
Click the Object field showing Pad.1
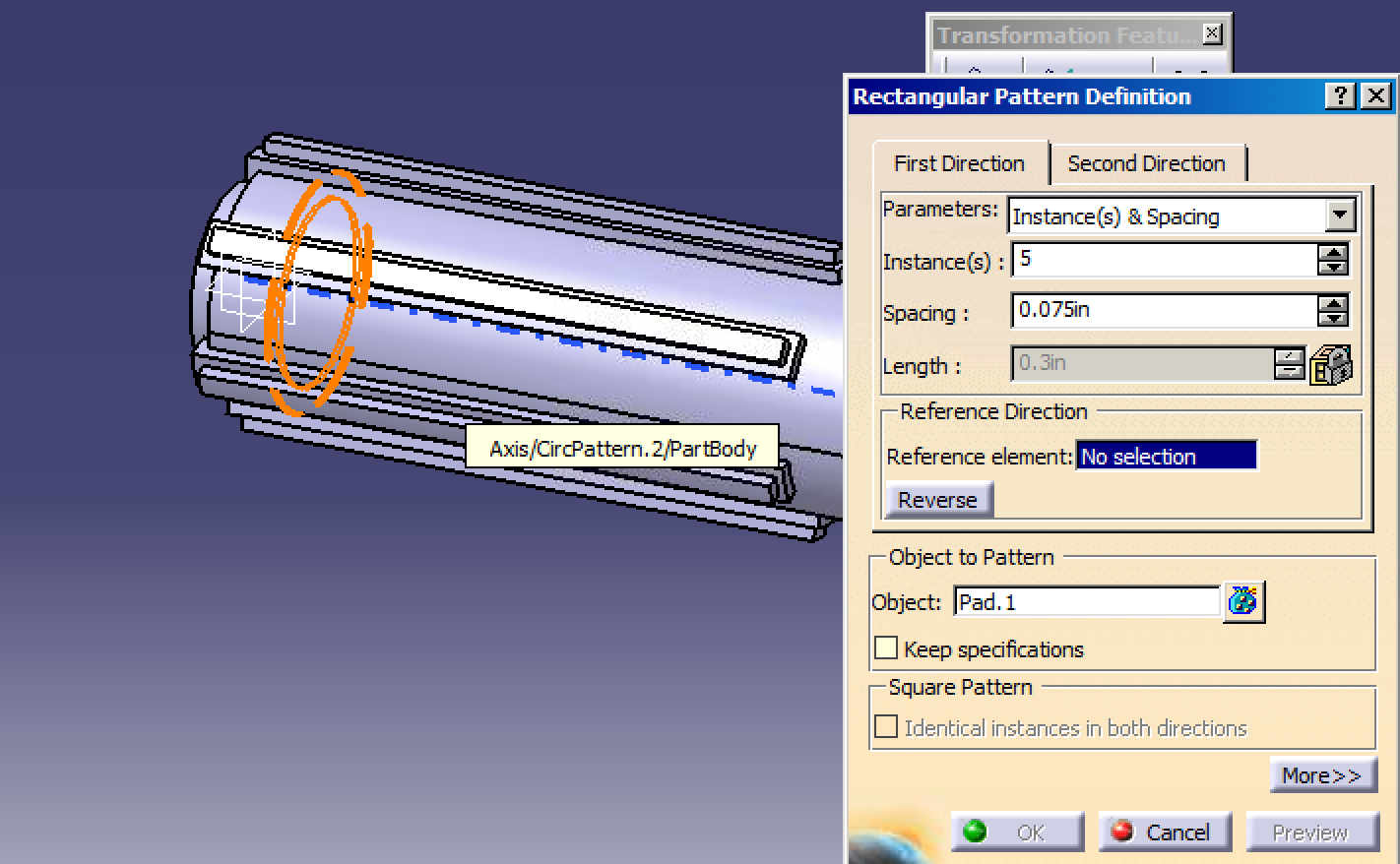coord(1087,602)
